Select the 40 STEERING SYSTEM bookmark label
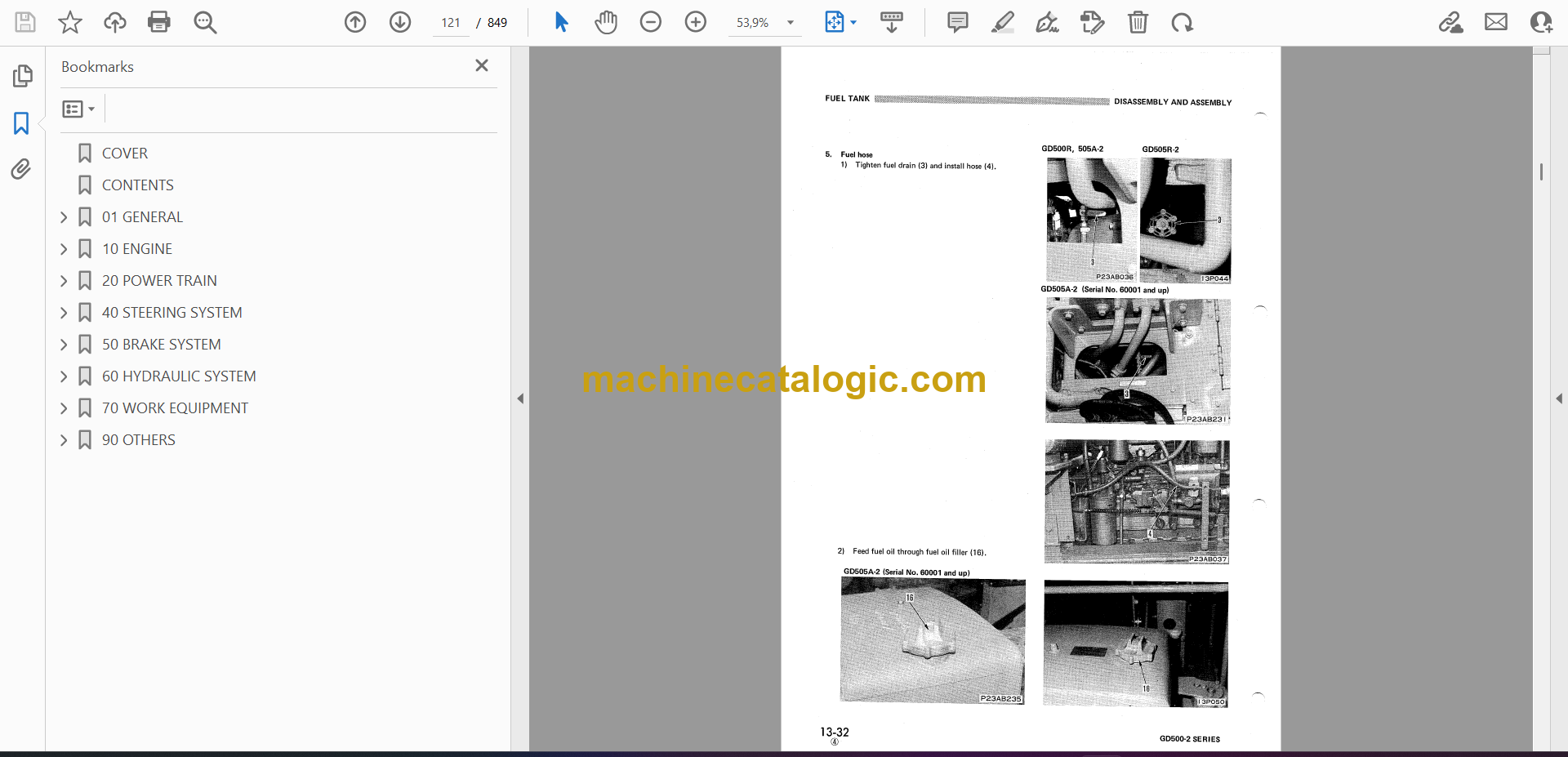 point(171,313)
